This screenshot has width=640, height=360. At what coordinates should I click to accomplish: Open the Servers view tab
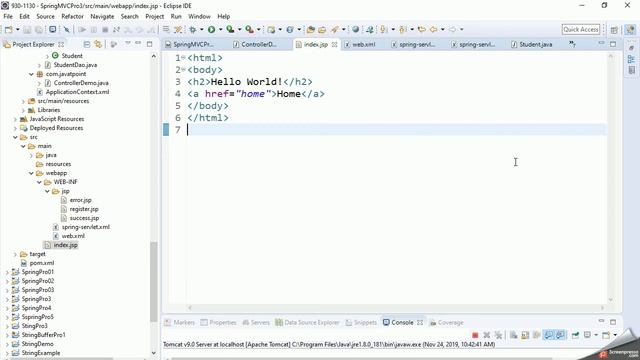[256, 322]
